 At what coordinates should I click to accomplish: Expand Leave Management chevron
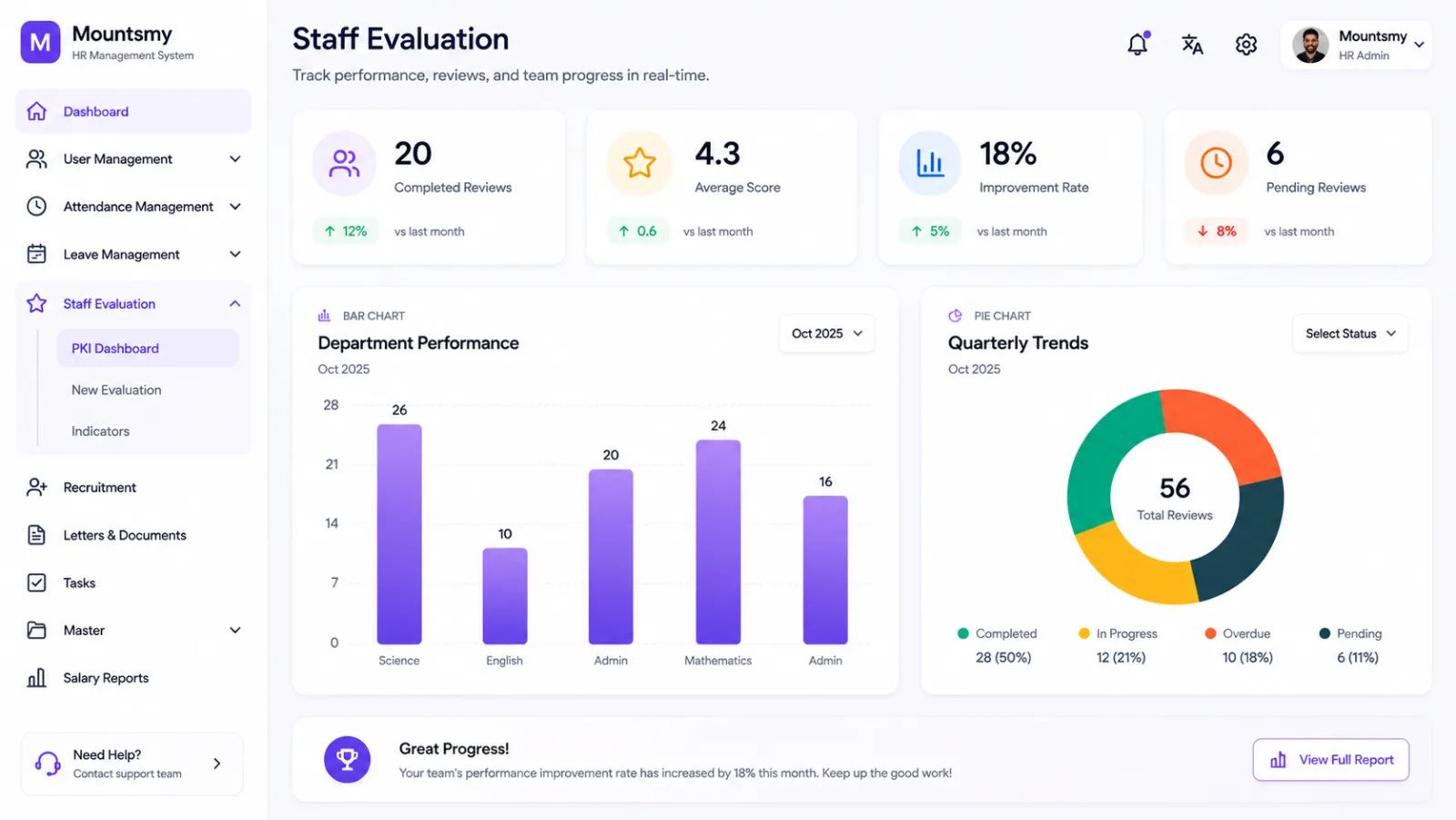[x=235, y=254]
